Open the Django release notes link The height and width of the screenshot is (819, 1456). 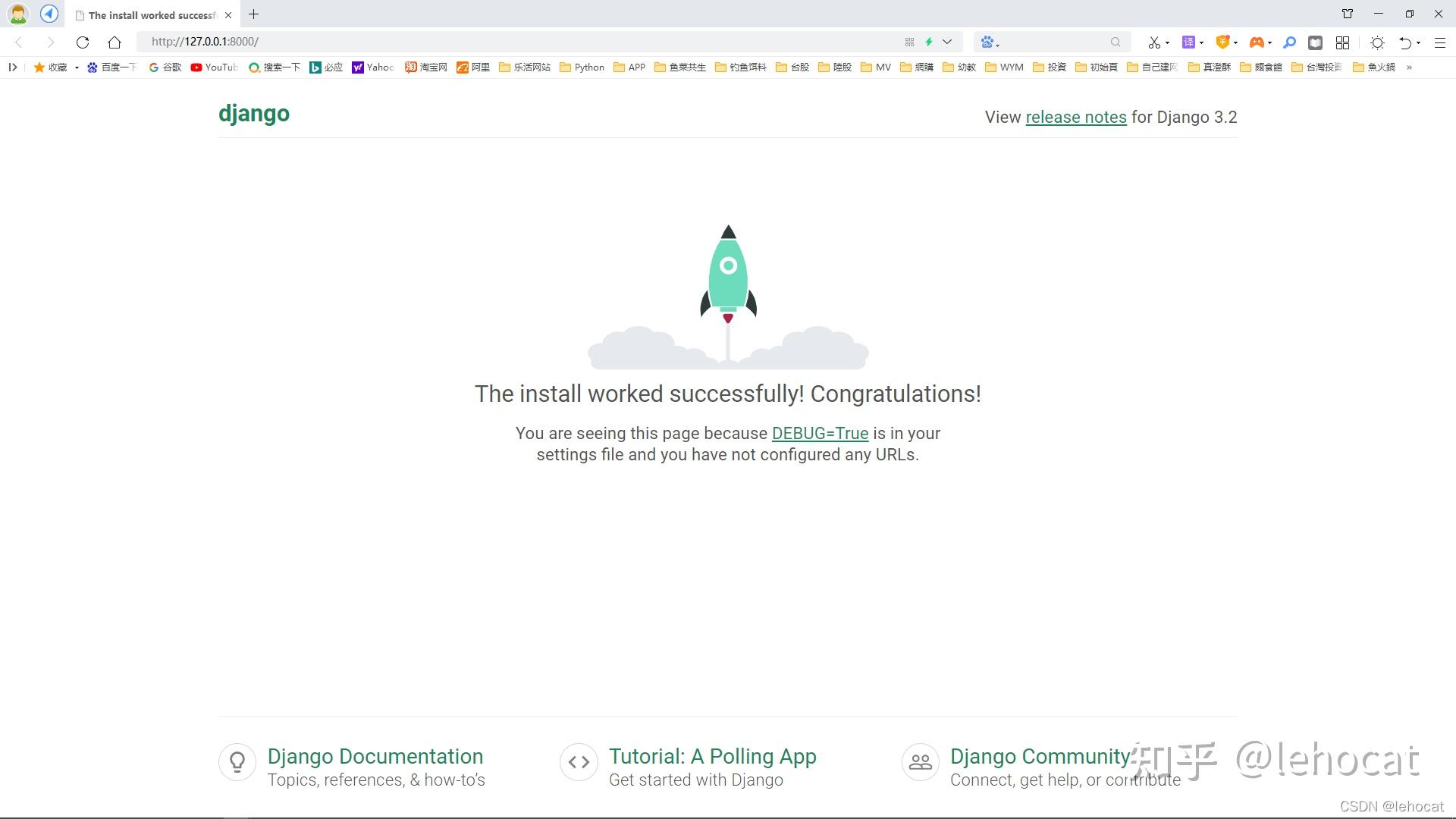(x=1076, y=117)
